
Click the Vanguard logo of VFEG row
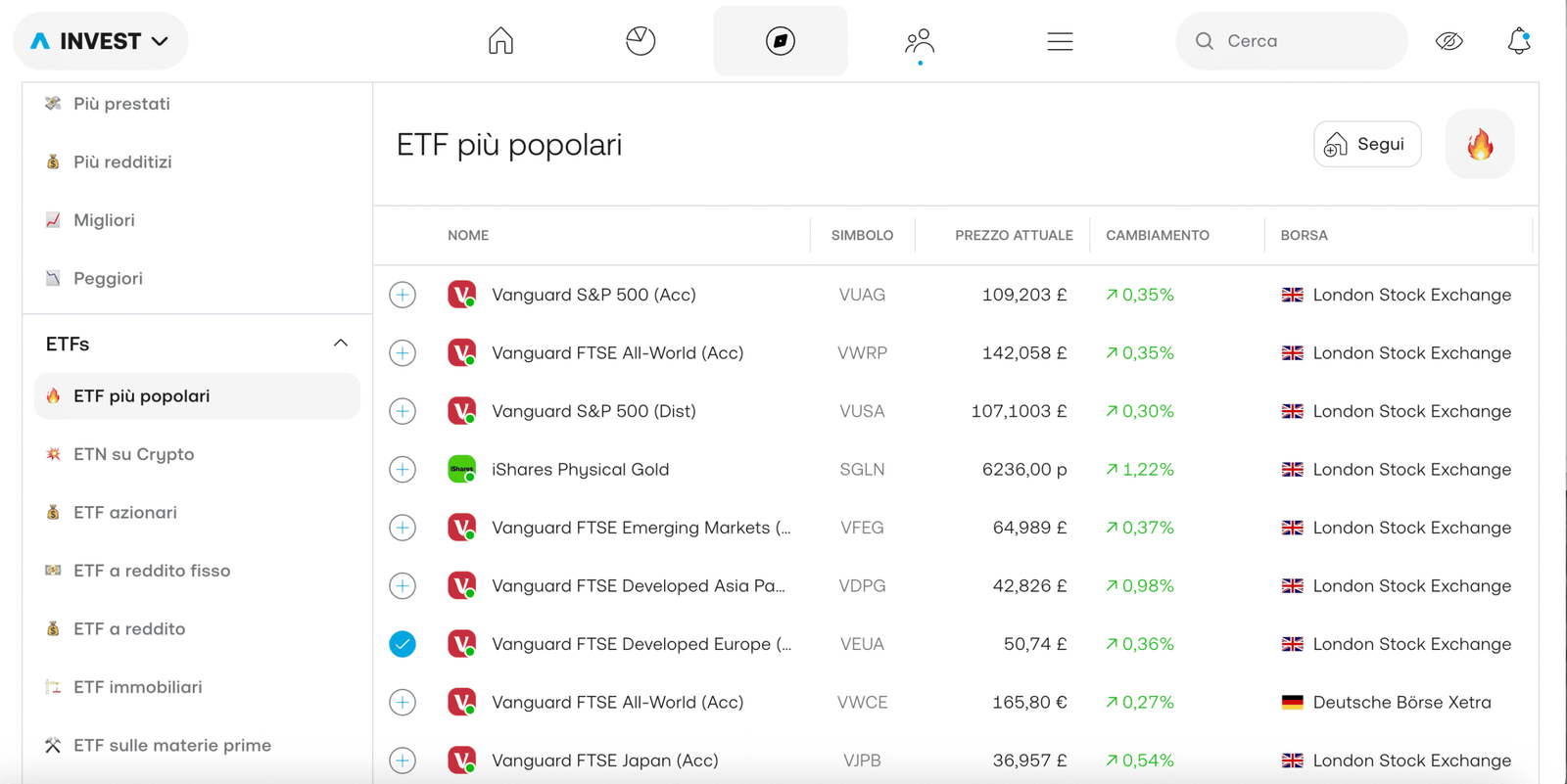pos(461,528)
